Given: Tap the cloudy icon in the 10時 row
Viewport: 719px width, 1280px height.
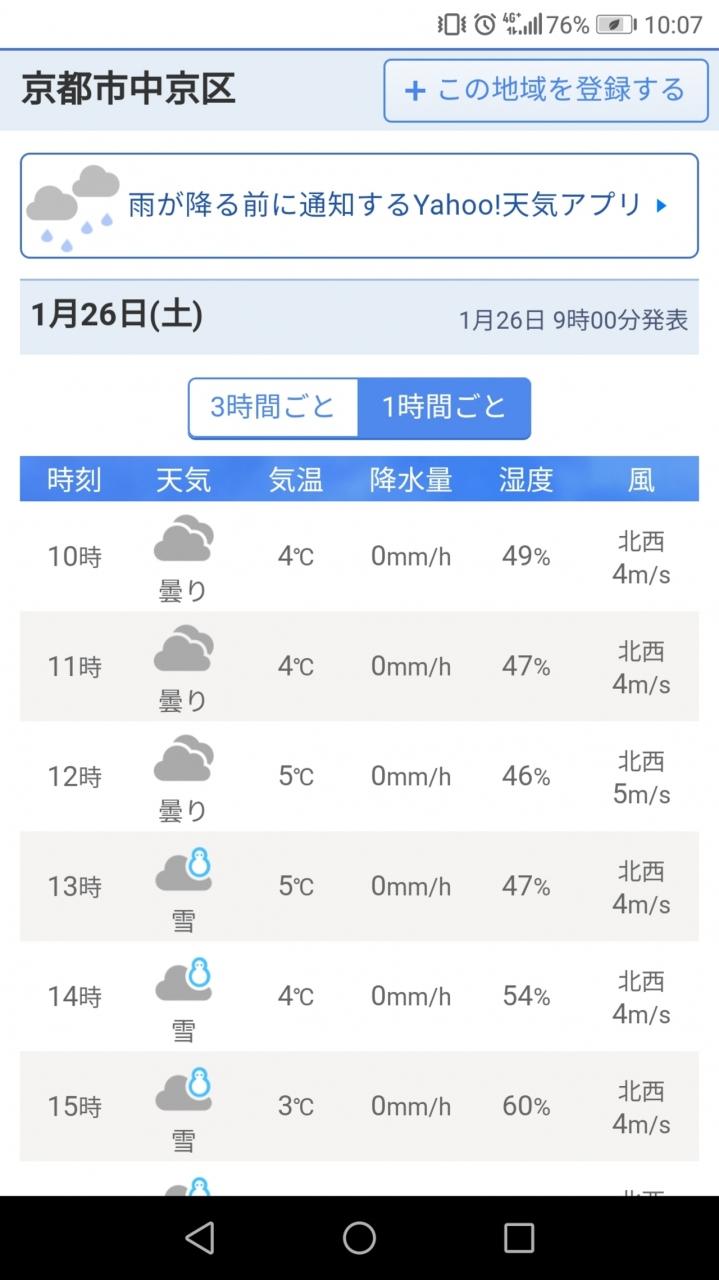Looking at the screenshot, I should 184,538.
